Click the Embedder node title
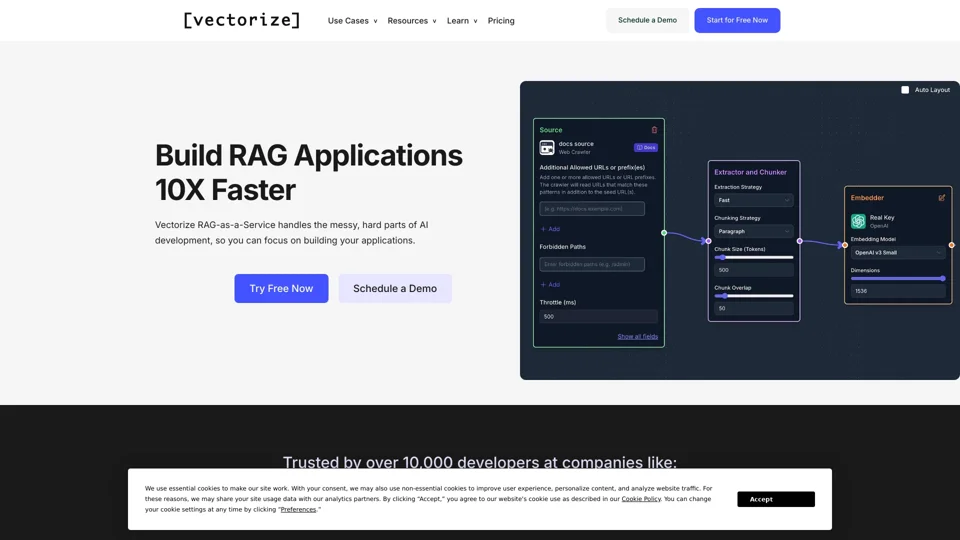 point(867,198)
